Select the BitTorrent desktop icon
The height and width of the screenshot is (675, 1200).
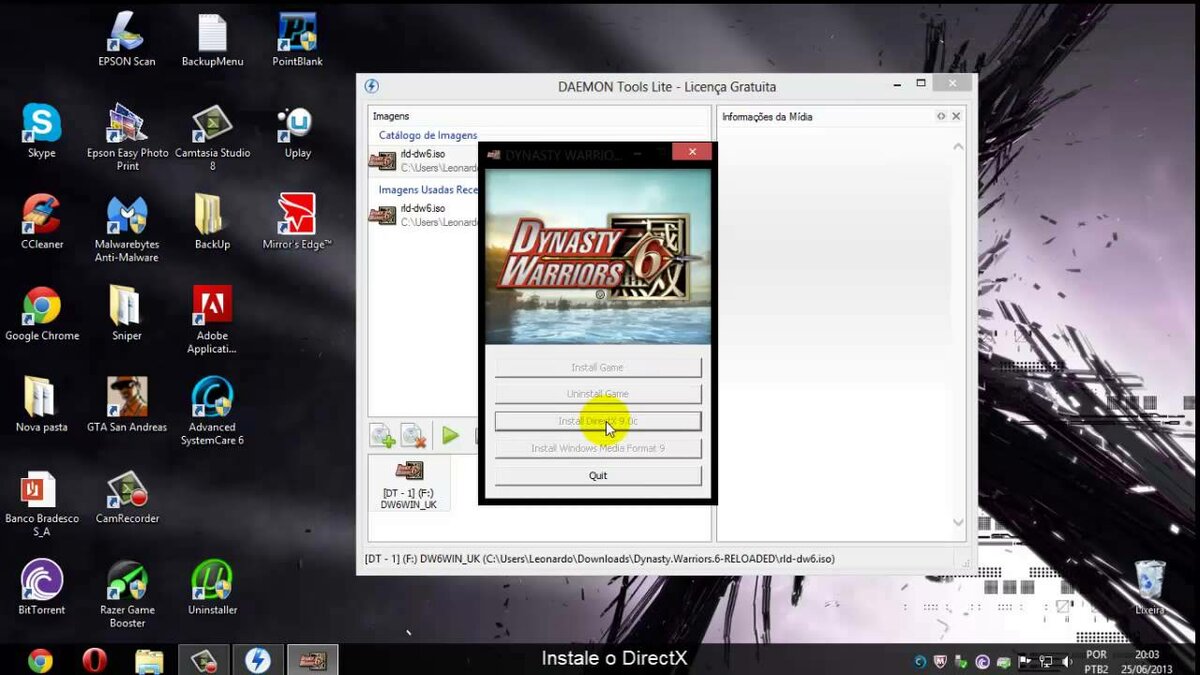tap(42, 587)
